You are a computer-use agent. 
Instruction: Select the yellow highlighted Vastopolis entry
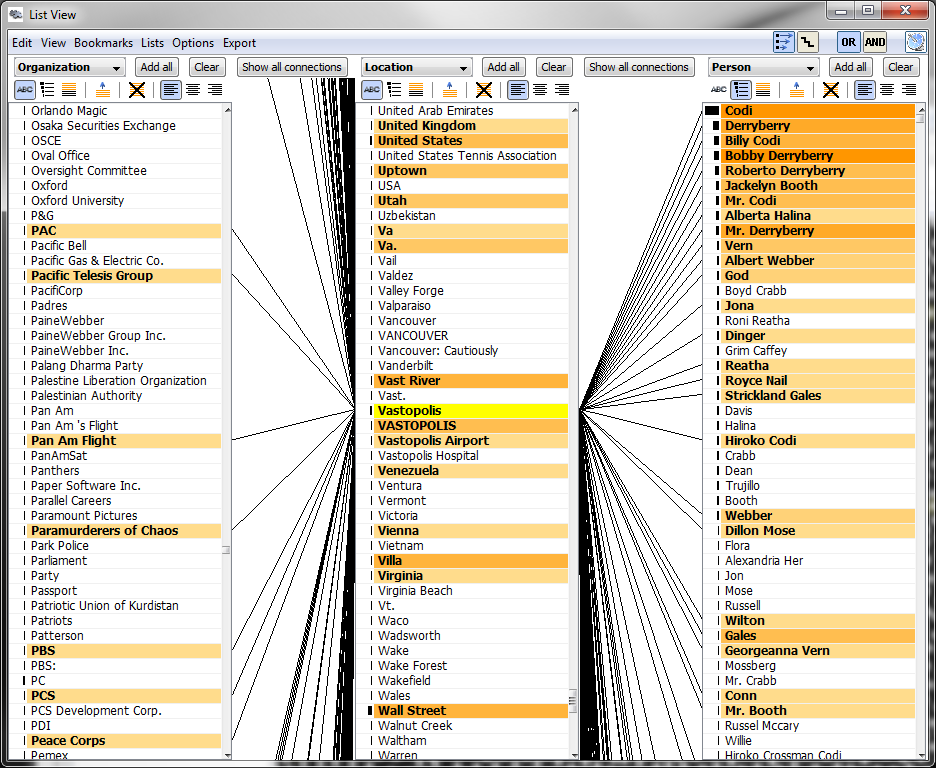click(470, 411)
